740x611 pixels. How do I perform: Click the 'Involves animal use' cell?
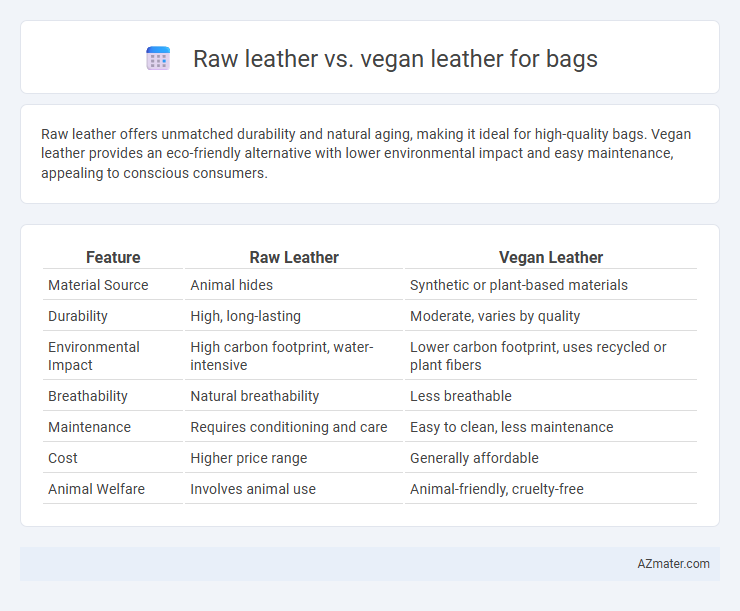click(x=253, y=489)
